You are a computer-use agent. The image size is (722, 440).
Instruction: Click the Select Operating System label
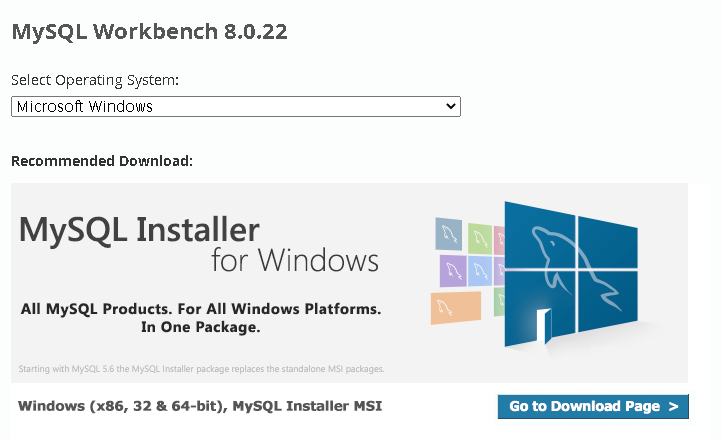(x=94, y=80)
